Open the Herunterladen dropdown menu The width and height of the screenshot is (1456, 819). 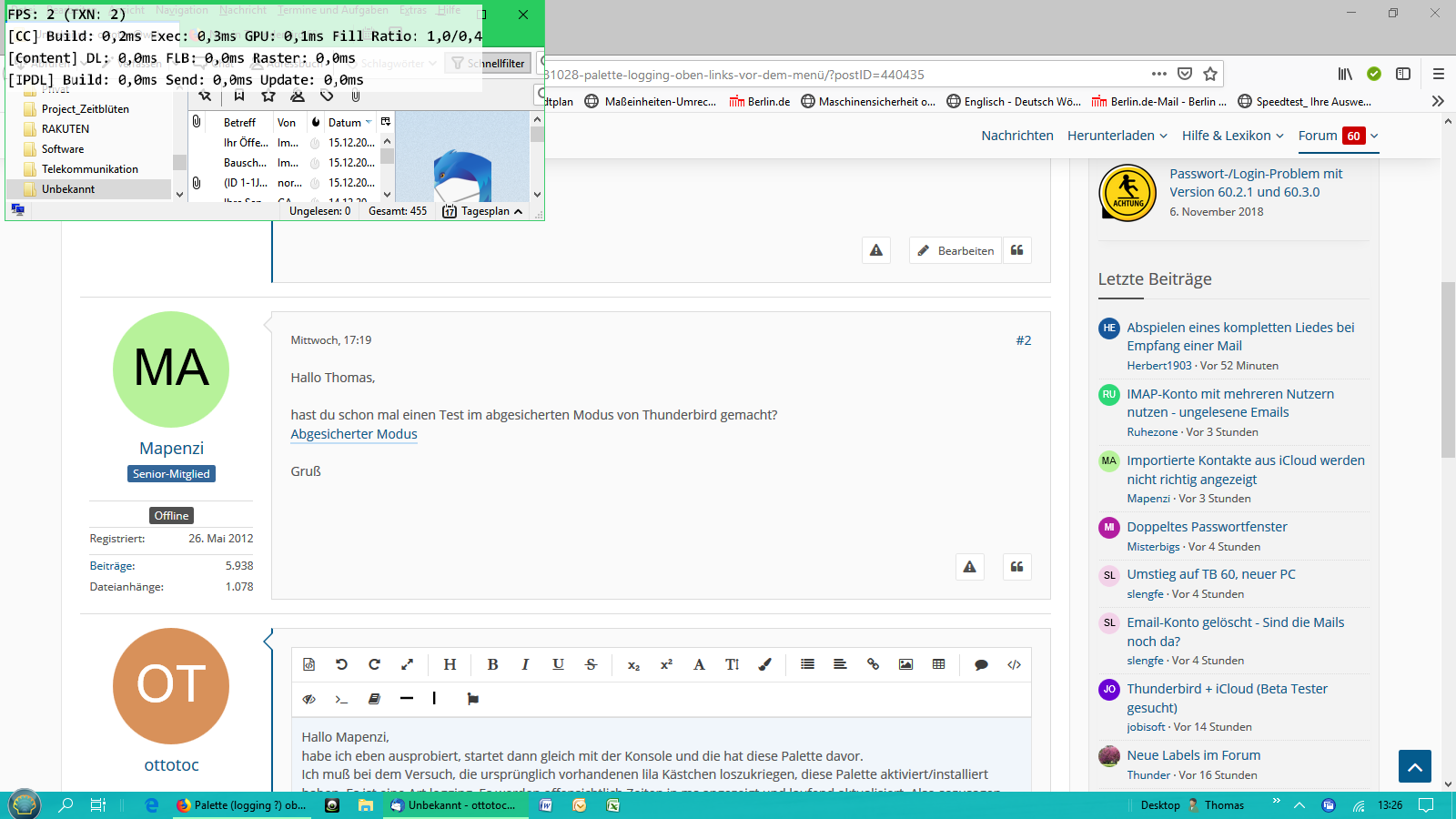pyautogui.click(x=1117, y=136)
